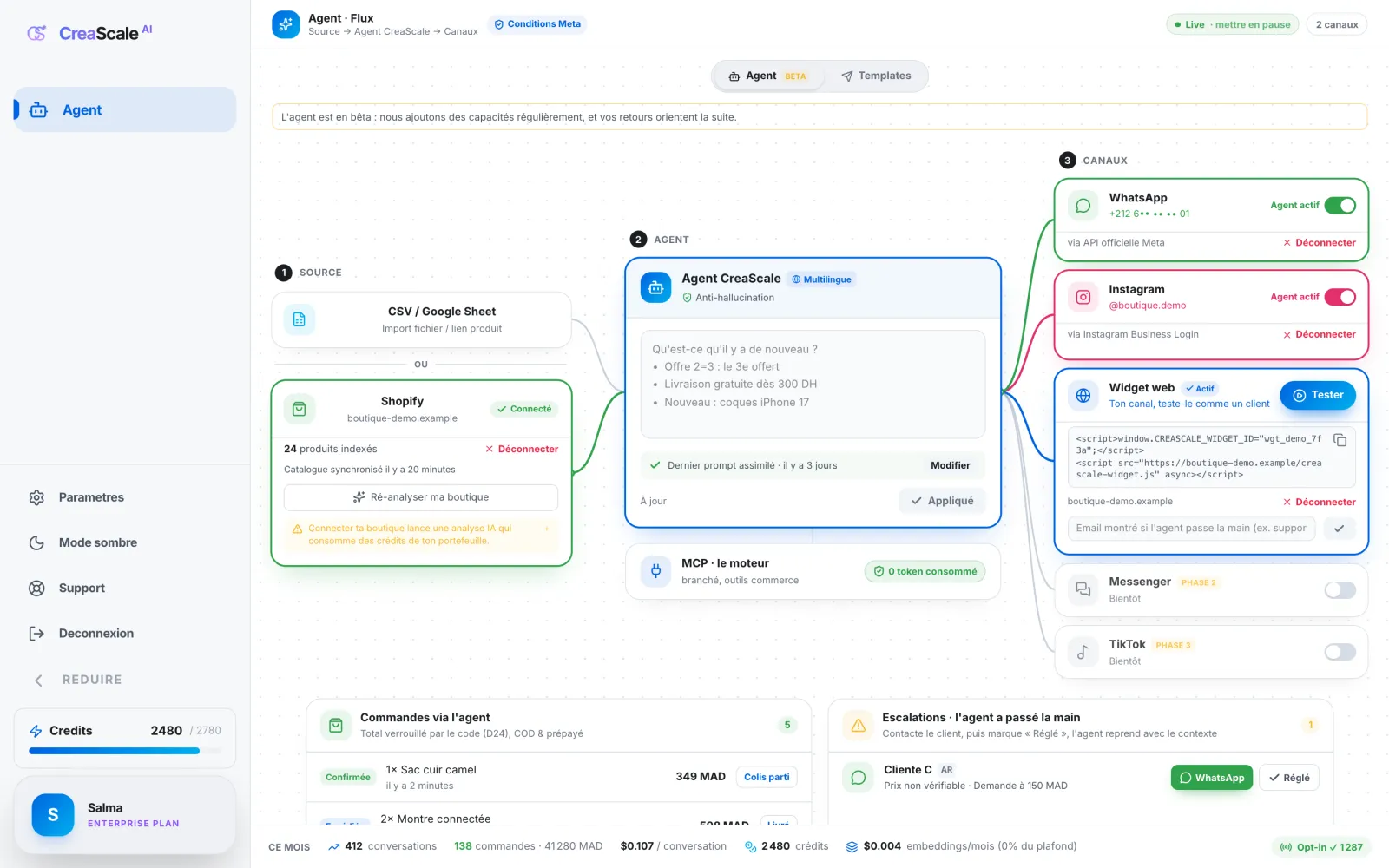The image size is (1389, 868).
Task: Click the Parametres gear icon
Action: click(x=36, y=497)
